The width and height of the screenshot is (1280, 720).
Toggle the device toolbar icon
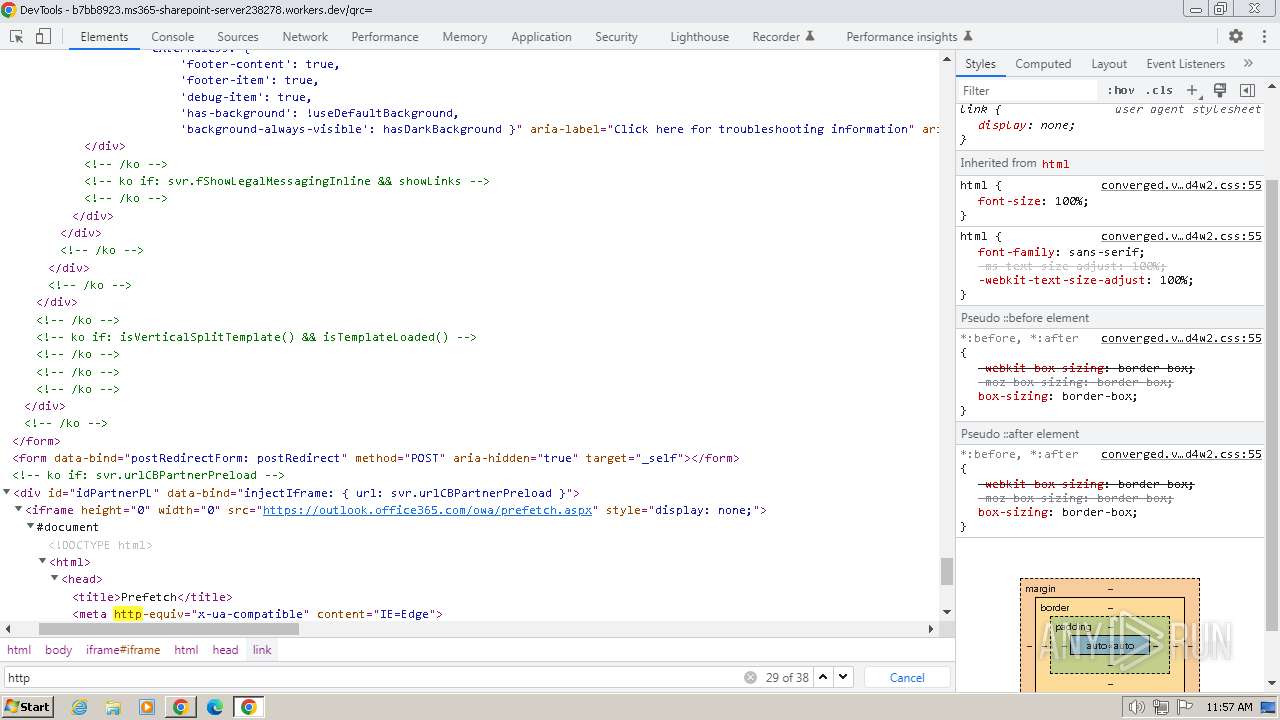coord(43,36)
